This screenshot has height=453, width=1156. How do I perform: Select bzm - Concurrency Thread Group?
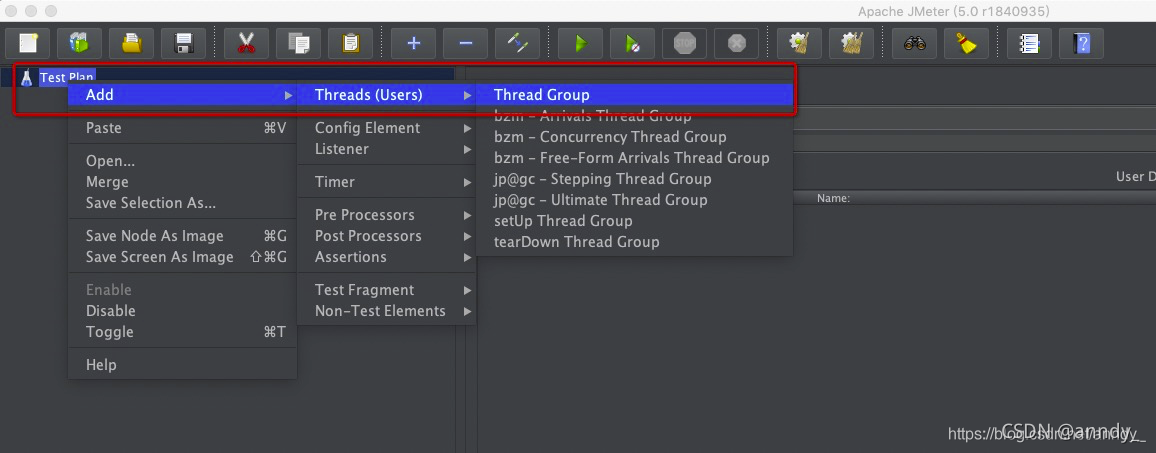pyautogui.click(x=635, y=136)
